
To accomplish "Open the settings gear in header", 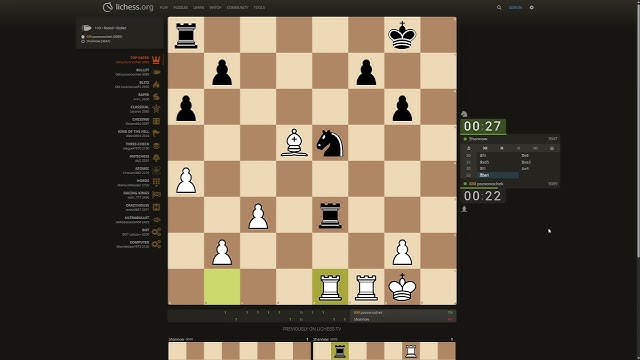I will 531,7.
